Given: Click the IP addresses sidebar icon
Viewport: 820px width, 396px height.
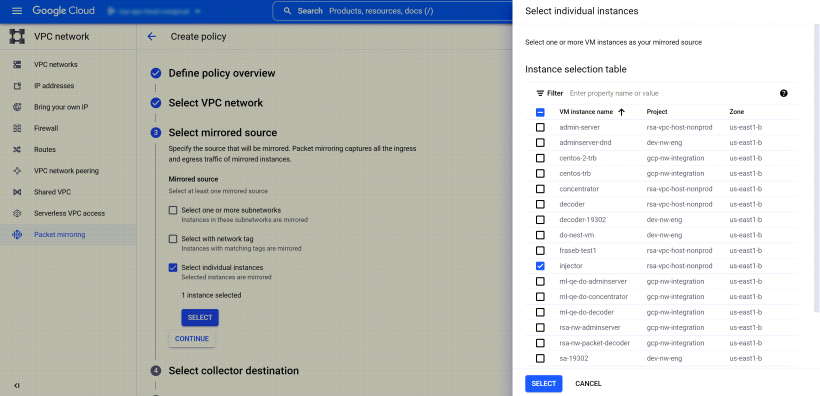Looking at the screenshot, I should (17, 86).
